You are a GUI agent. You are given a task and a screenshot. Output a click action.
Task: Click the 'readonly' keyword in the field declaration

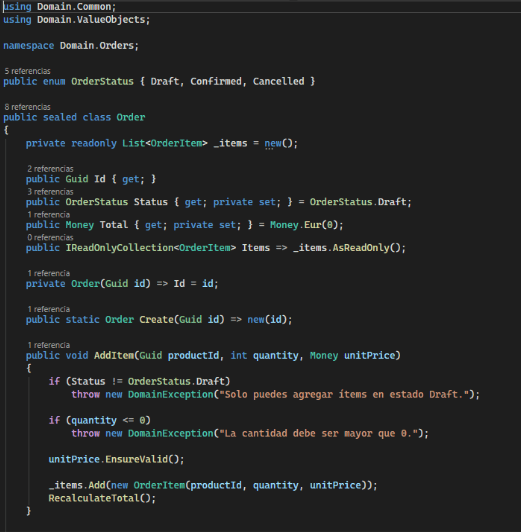[x=94, y=143]
